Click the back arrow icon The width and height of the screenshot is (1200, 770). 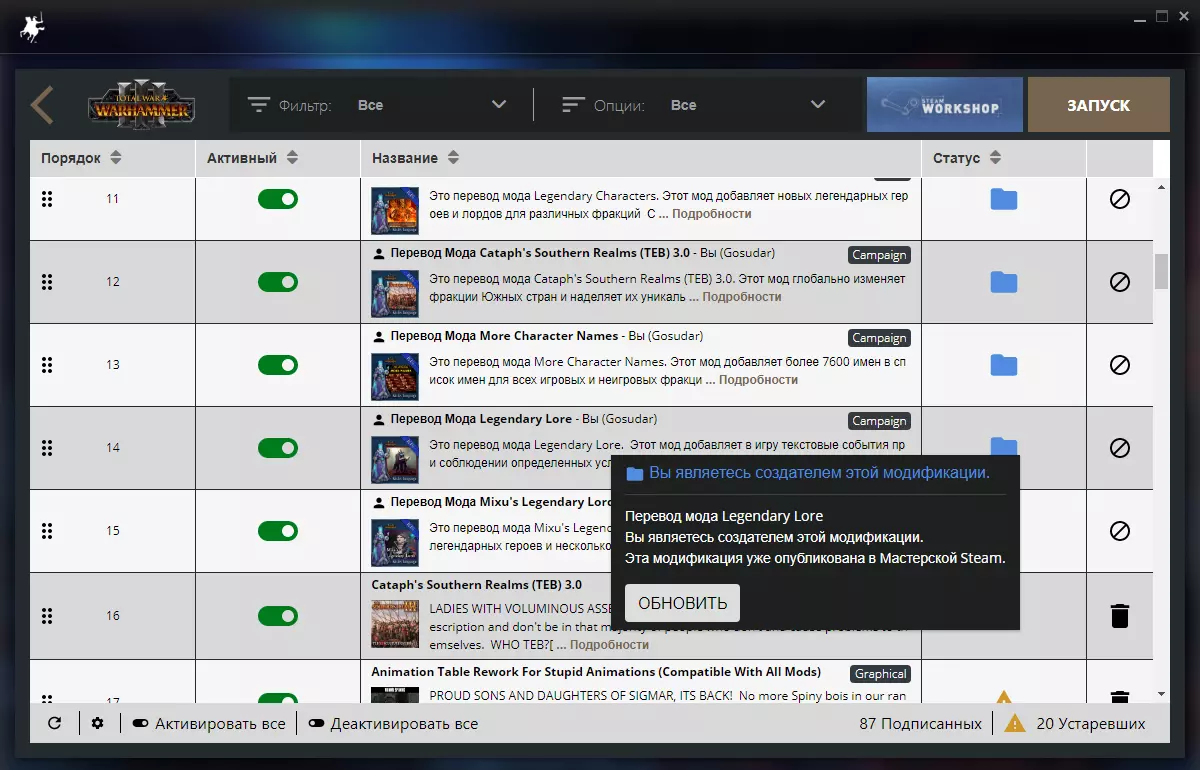click(x=42, y=105)
